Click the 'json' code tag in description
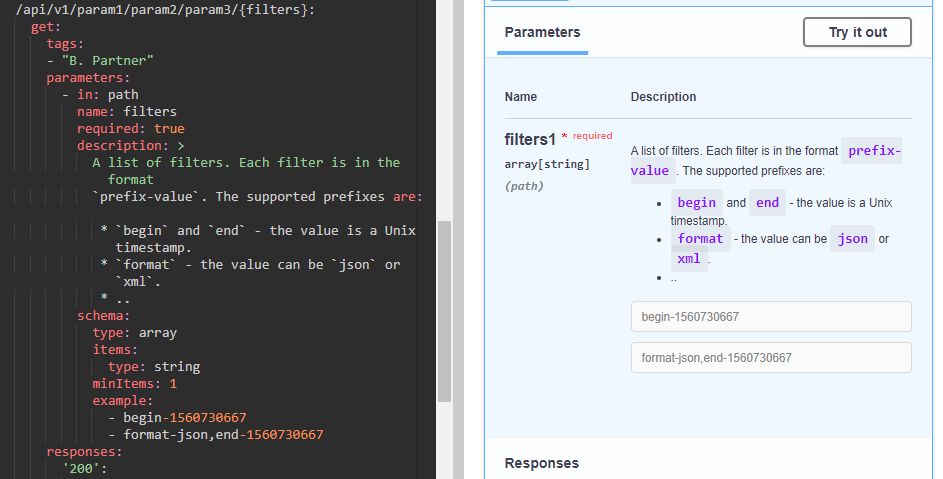This screenshot has height=479, width=943. coord(852,239)
